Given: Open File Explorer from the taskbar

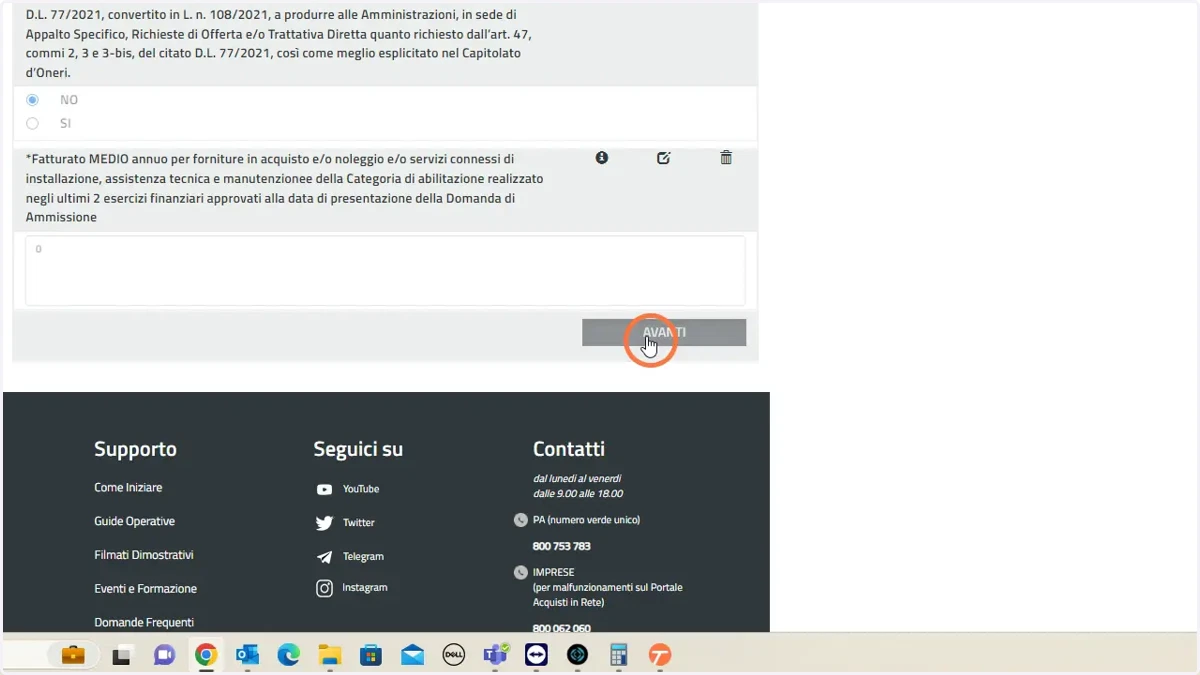Looking at the screenshot, I should tap(330, 656).
